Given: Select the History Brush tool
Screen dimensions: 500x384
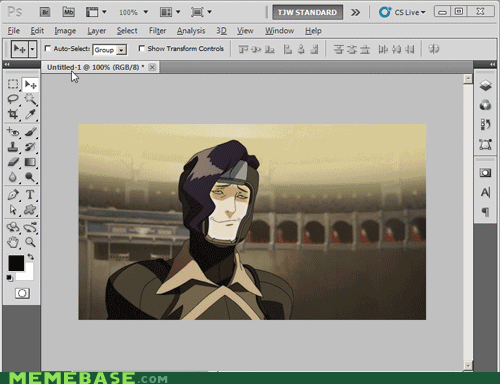Looking at the screenshot, I should [x=30, y=147].
